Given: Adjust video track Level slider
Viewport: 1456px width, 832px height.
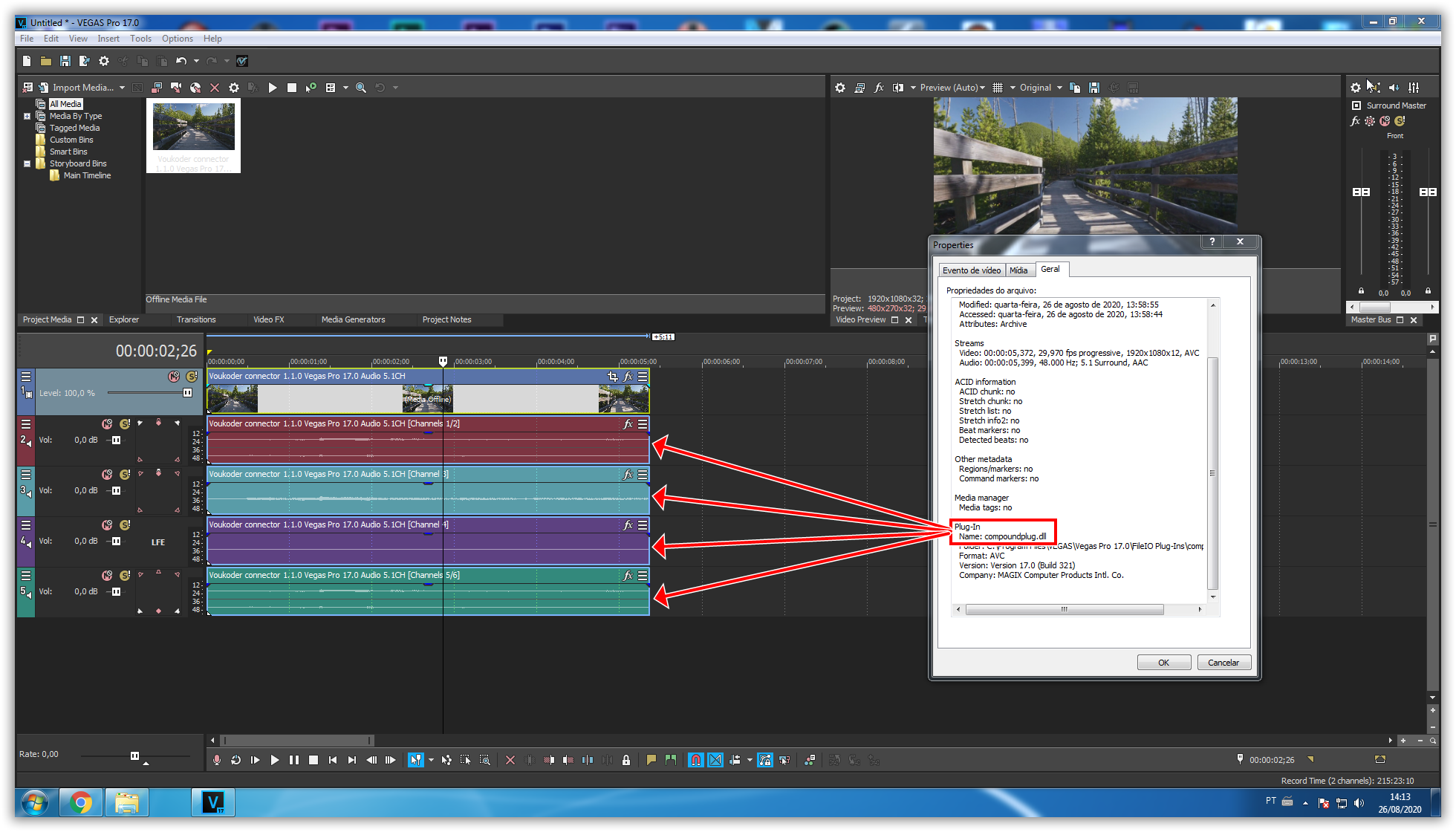Looking at the screenshot, I should coord(187,393).
